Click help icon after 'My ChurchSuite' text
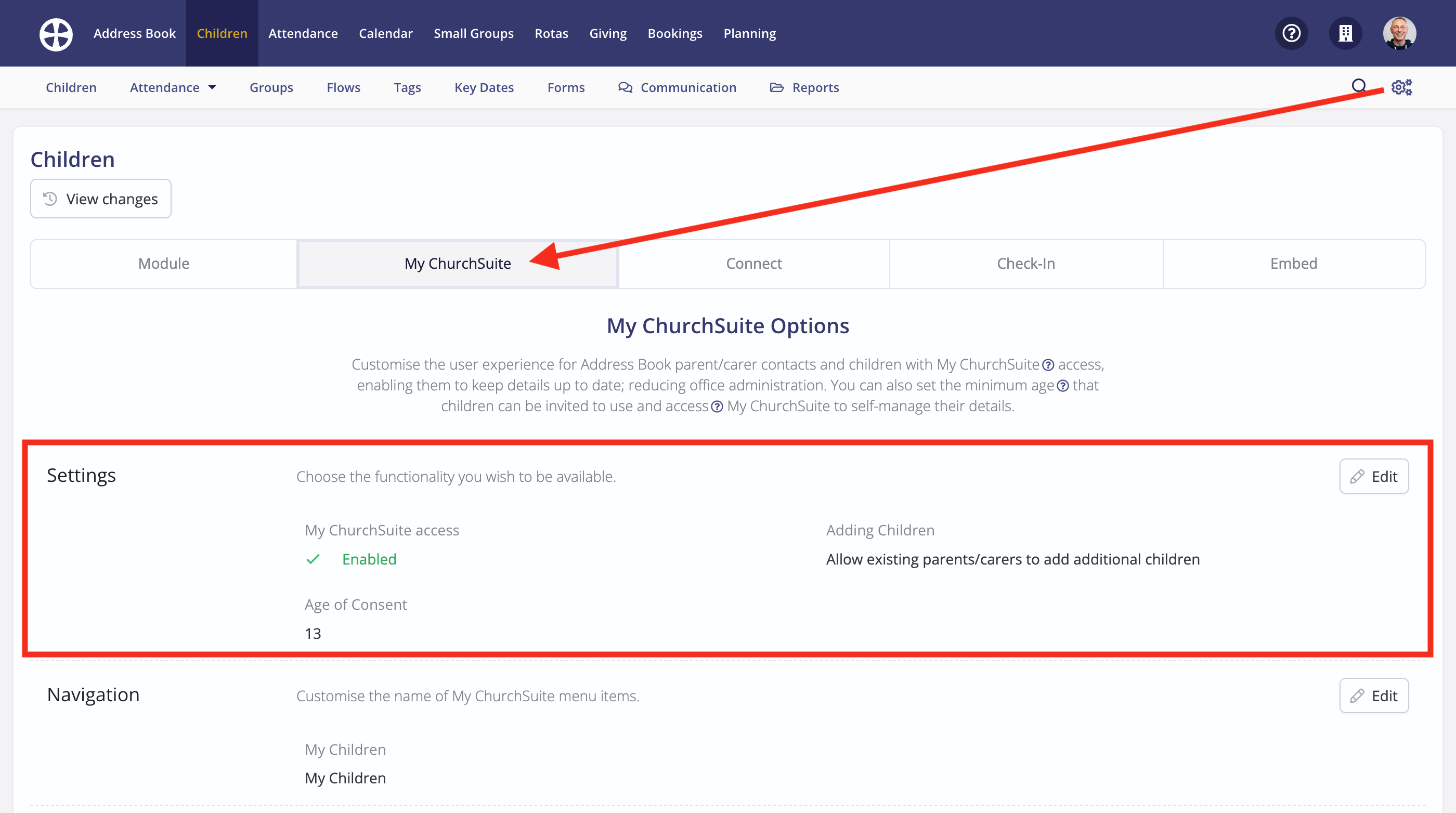The image size is (1456, 813). (1048, 365)
